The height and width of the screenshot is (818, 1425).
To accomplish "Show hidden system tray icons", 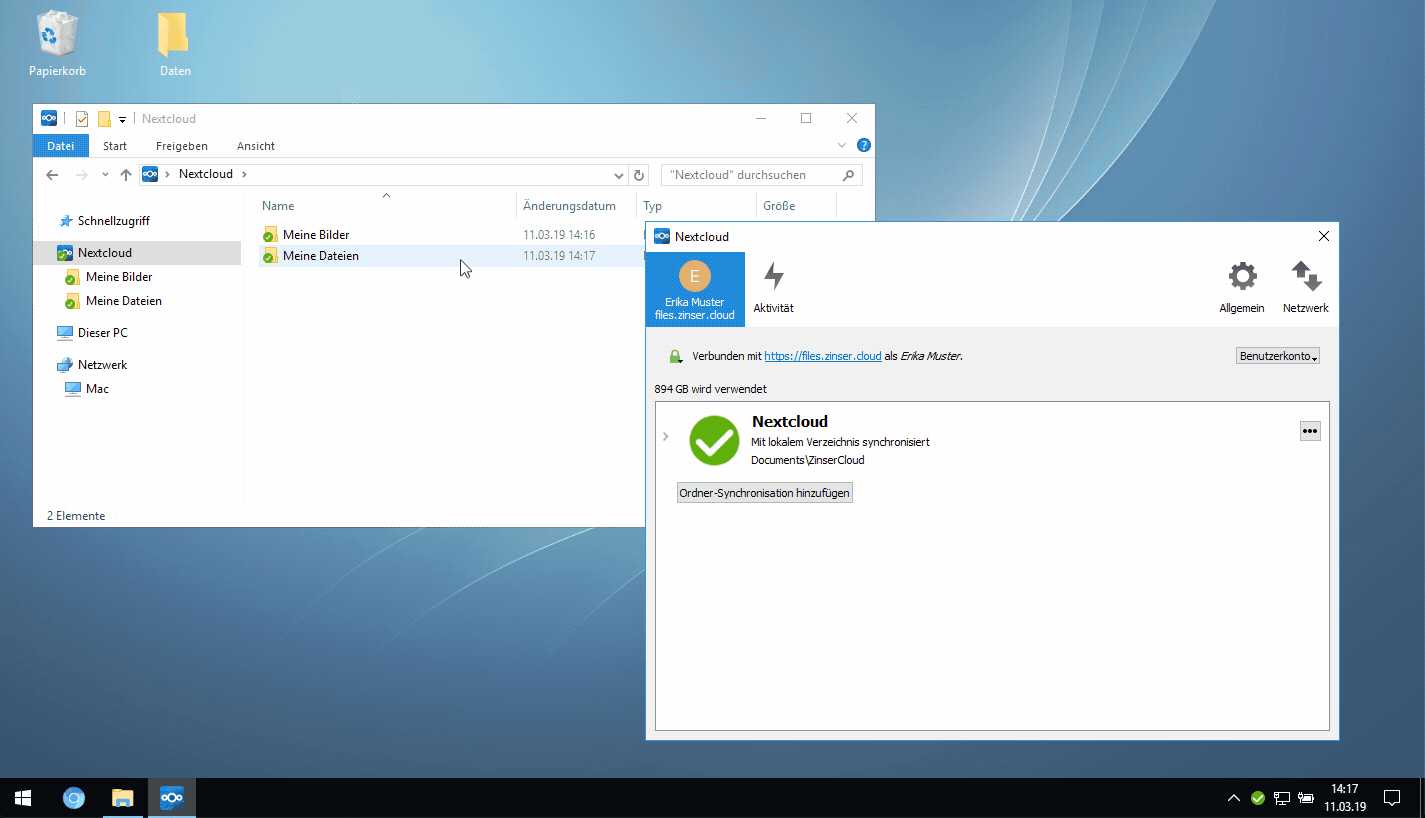I will [x=1234, y=798].
